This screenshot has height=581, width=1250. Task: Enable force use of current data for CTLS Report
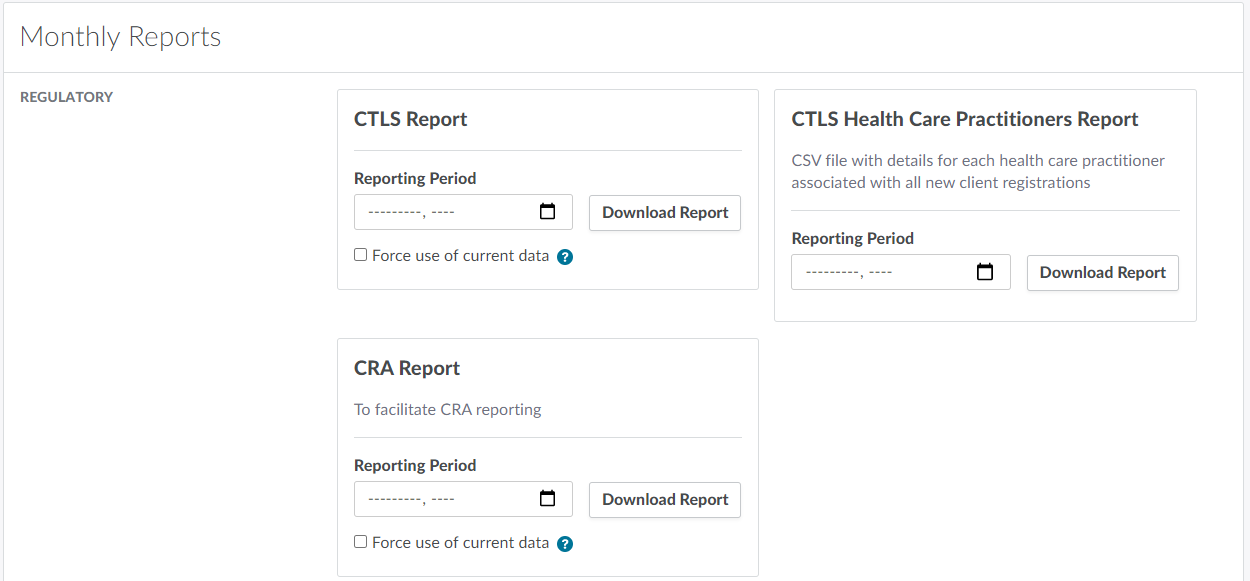[361, 255]
